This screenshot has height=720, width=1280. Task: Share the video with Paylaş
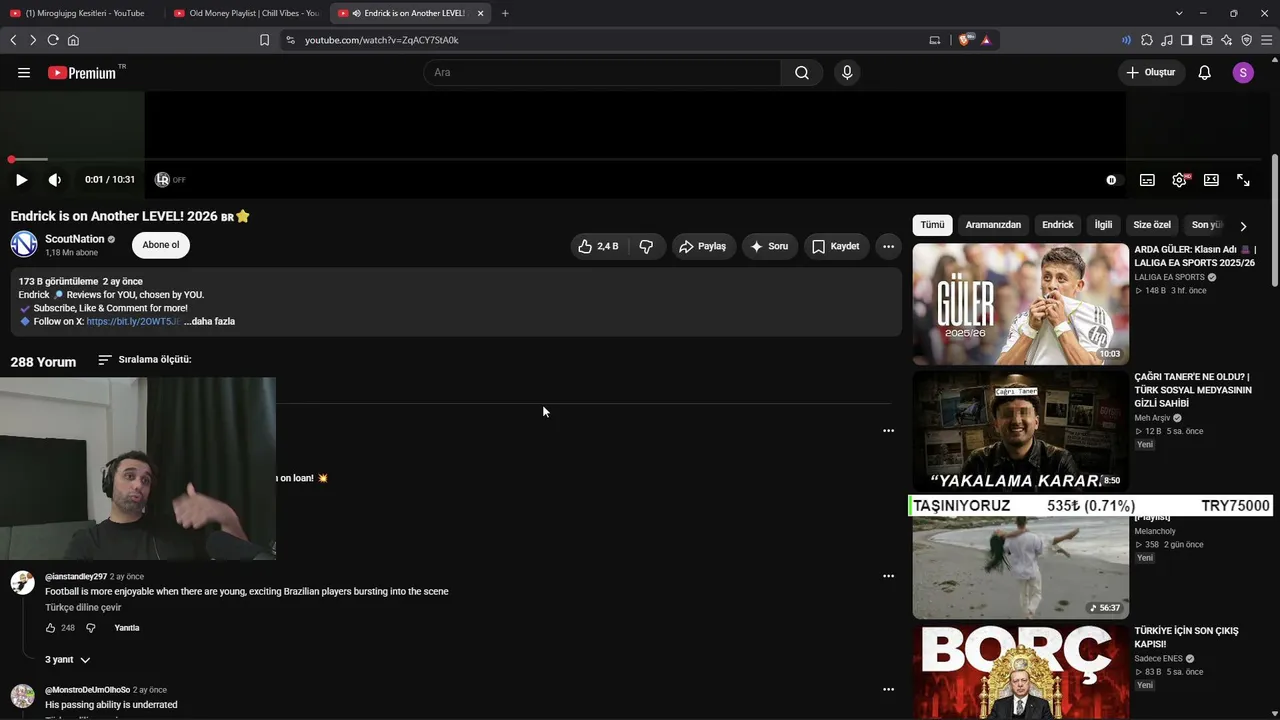(x=704, y=246)
